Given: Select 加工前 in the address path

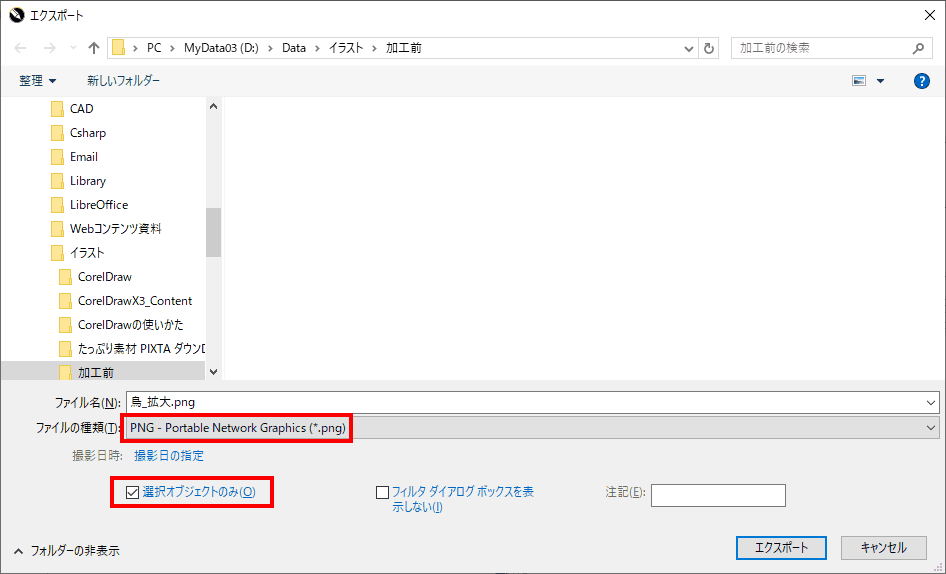Looking at the screenshot, I should click(x=404, y=48).
